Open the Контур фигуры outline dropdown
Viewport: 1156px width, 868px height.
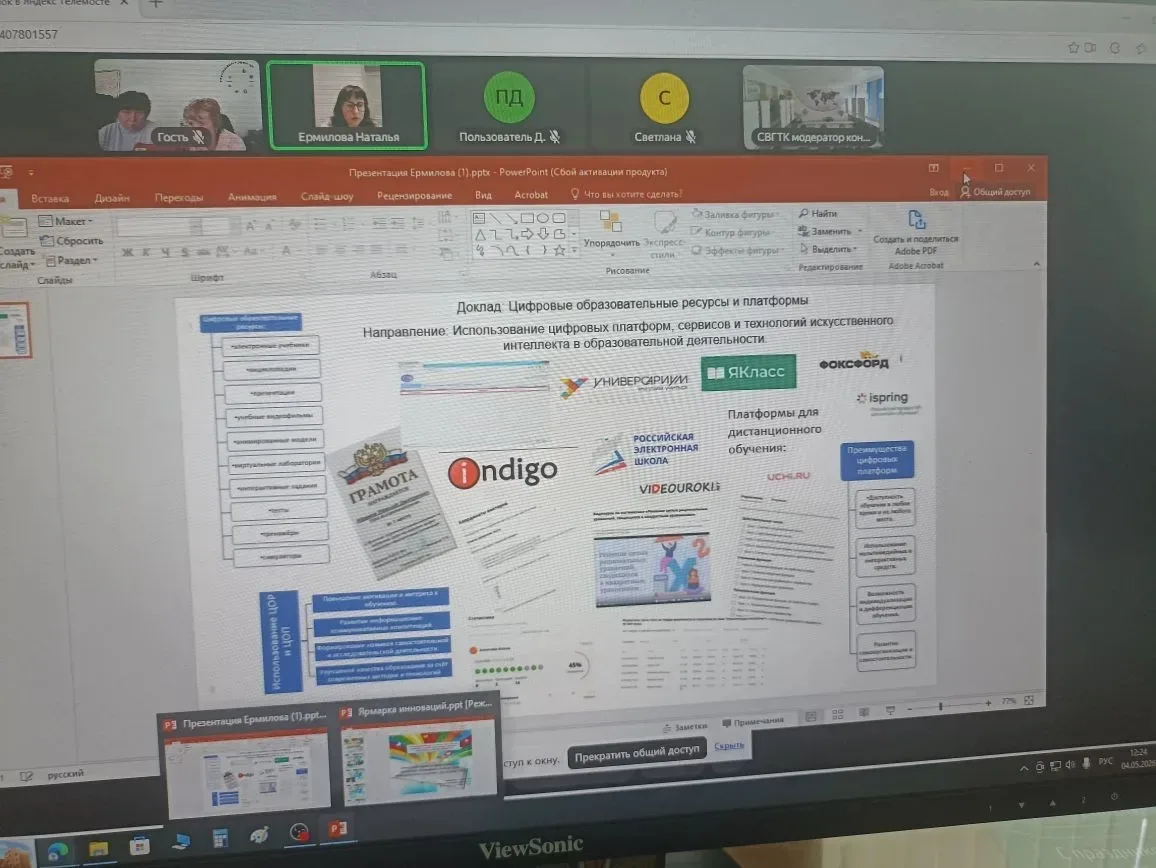click(731, 232)
